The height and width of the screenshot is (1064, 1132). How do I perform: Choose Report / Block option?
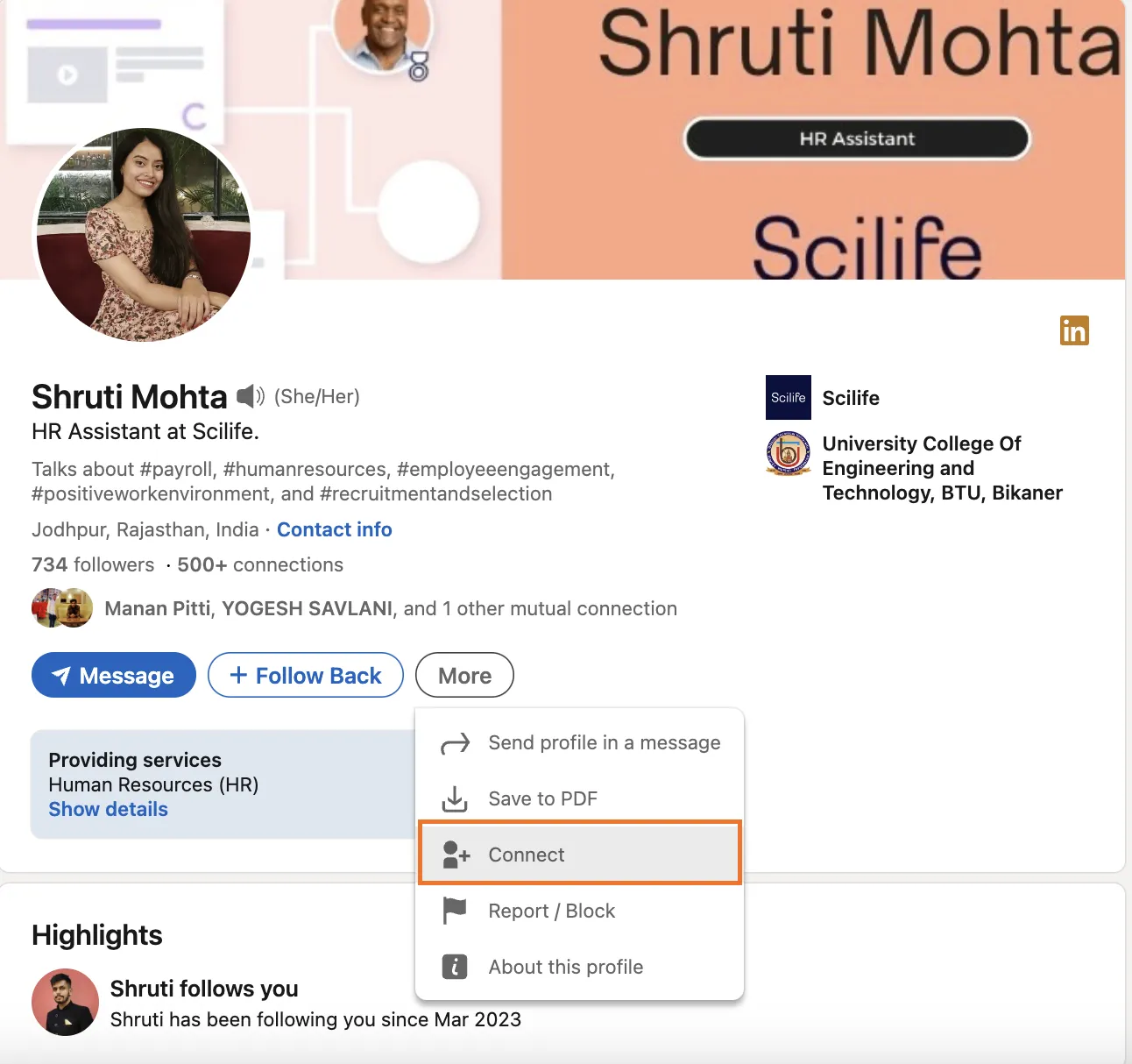[x=580, y=911]
